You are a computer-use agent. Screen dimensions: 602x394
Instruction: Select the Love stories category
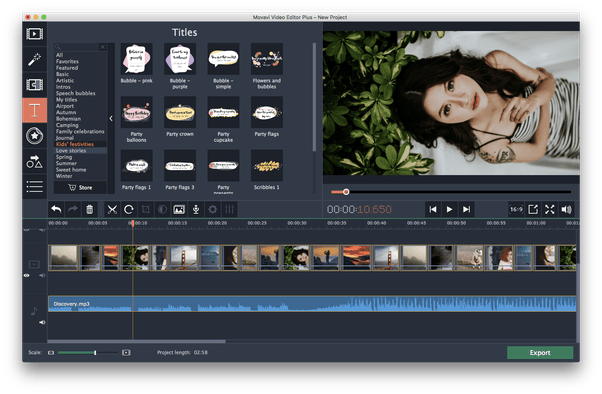(71, 151)
